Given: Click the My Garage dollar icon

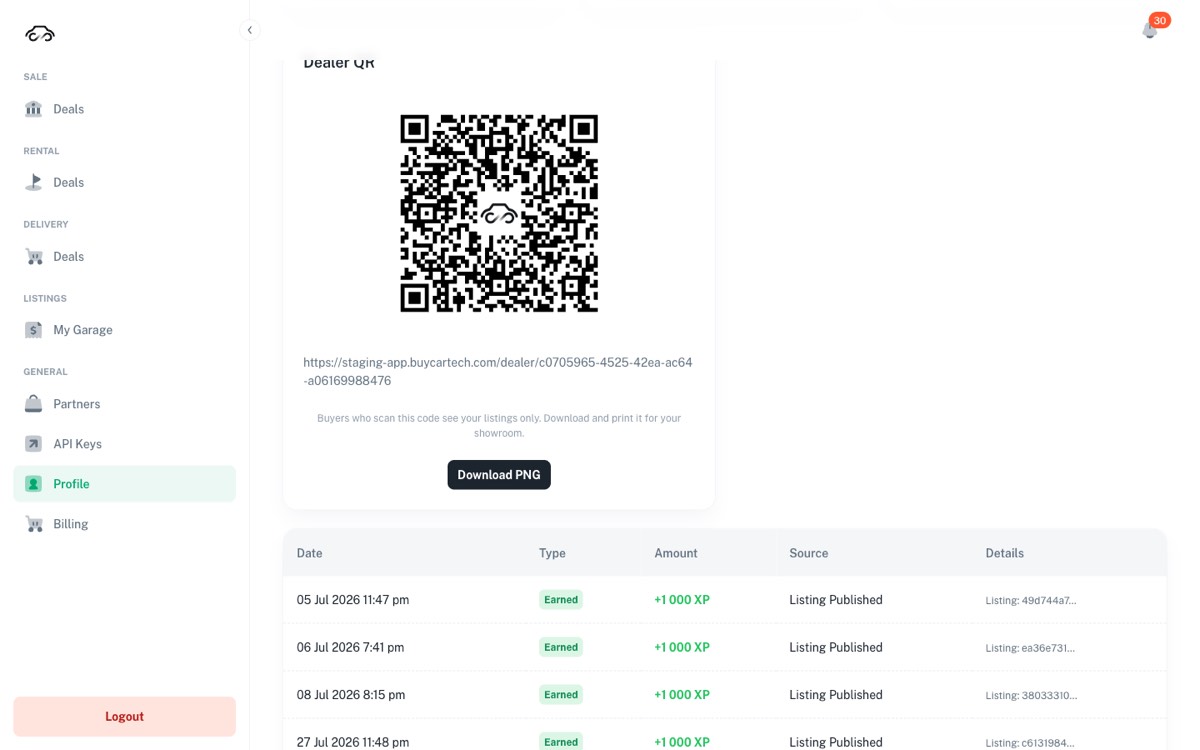Looking at the screenshot, I should click(34, 330).
